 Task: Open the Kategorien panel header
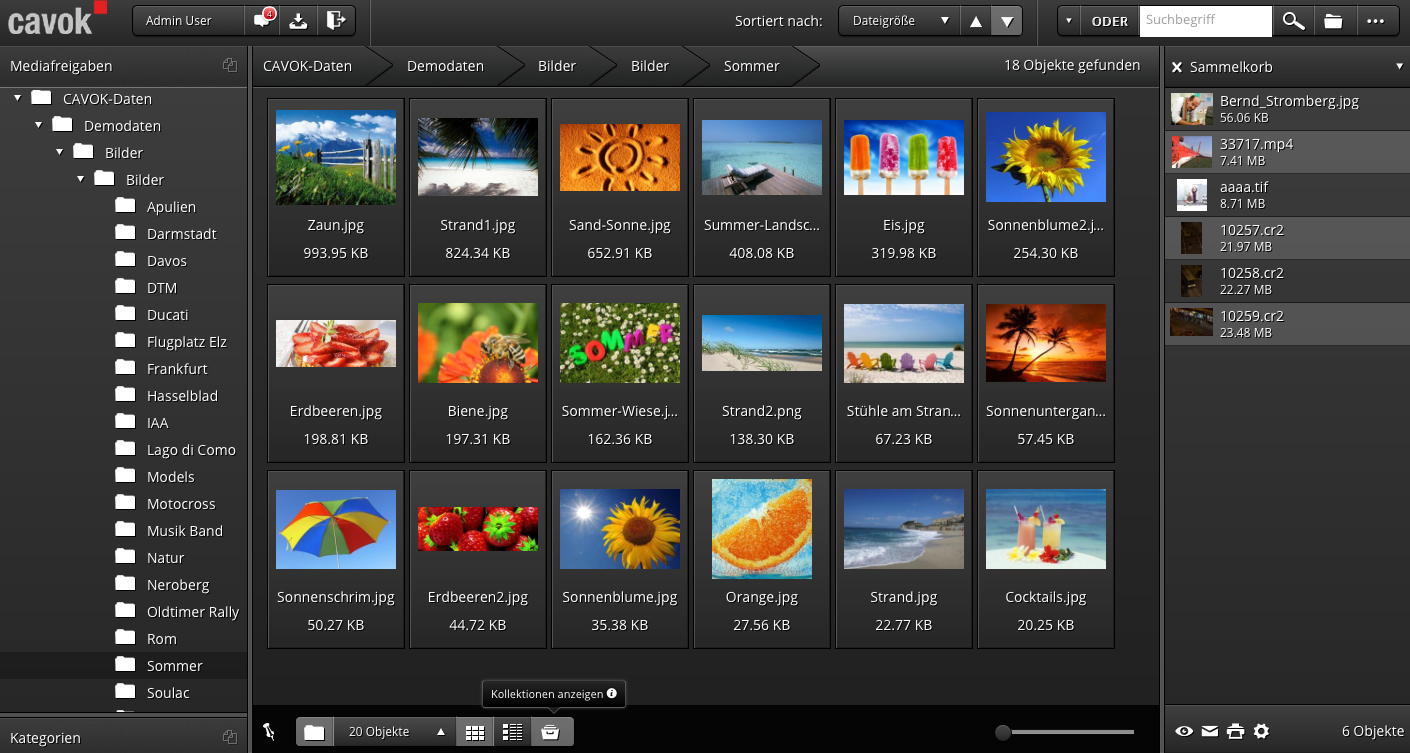[123, 737]
